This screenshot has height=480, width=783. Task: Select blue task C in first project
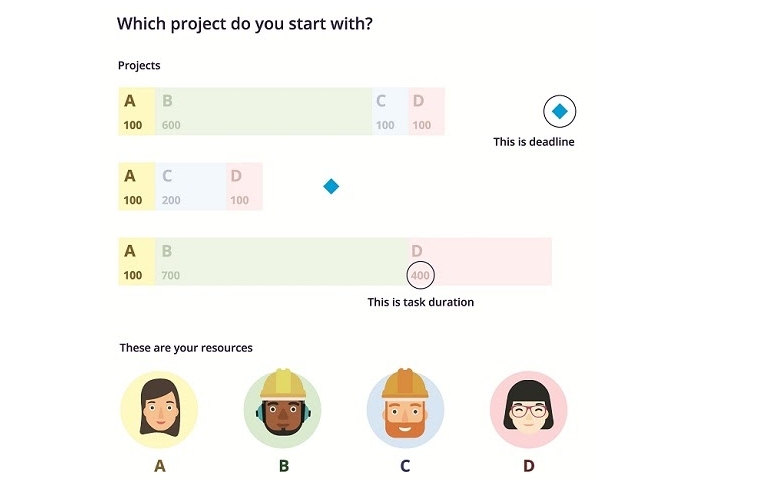(389, 111)
